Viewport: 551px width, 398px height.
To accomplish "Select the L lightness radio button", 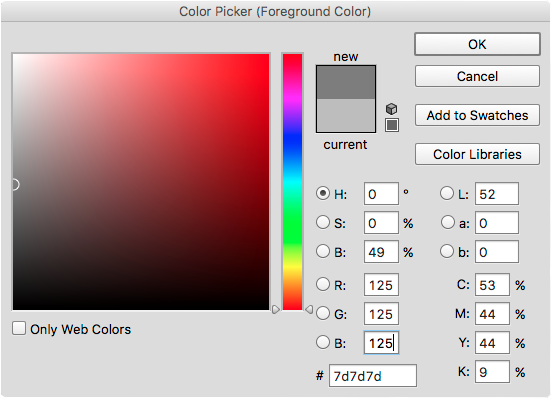I will (x=447, y=194).
